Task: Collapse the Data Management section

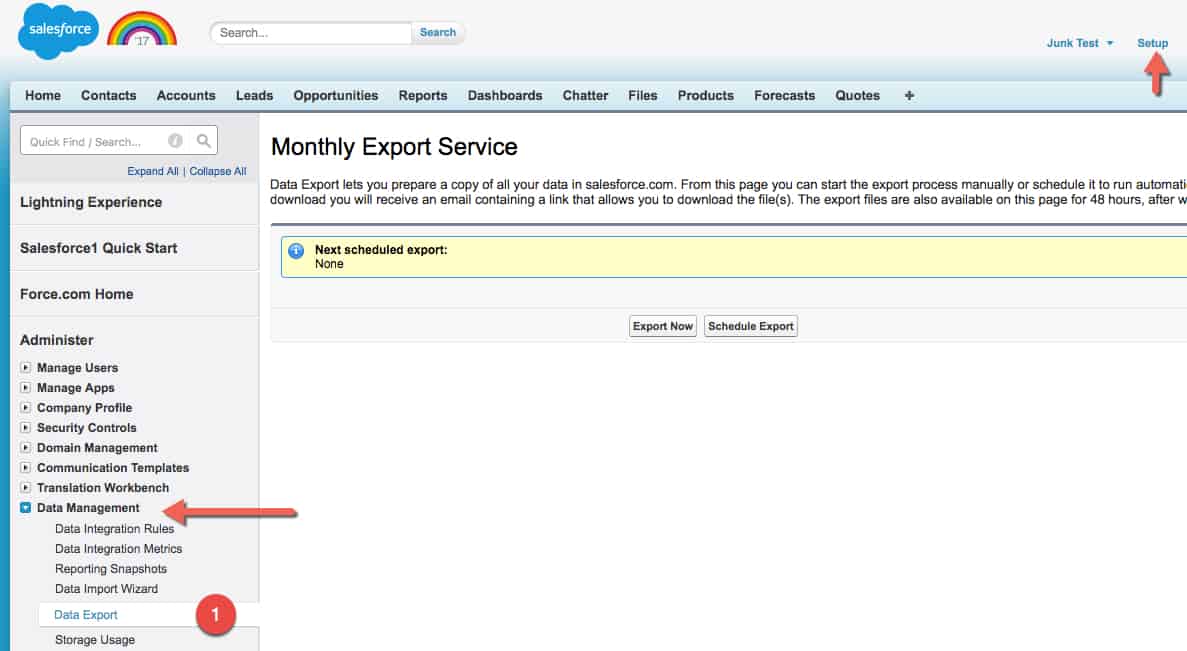Action: tap(26, 508)
